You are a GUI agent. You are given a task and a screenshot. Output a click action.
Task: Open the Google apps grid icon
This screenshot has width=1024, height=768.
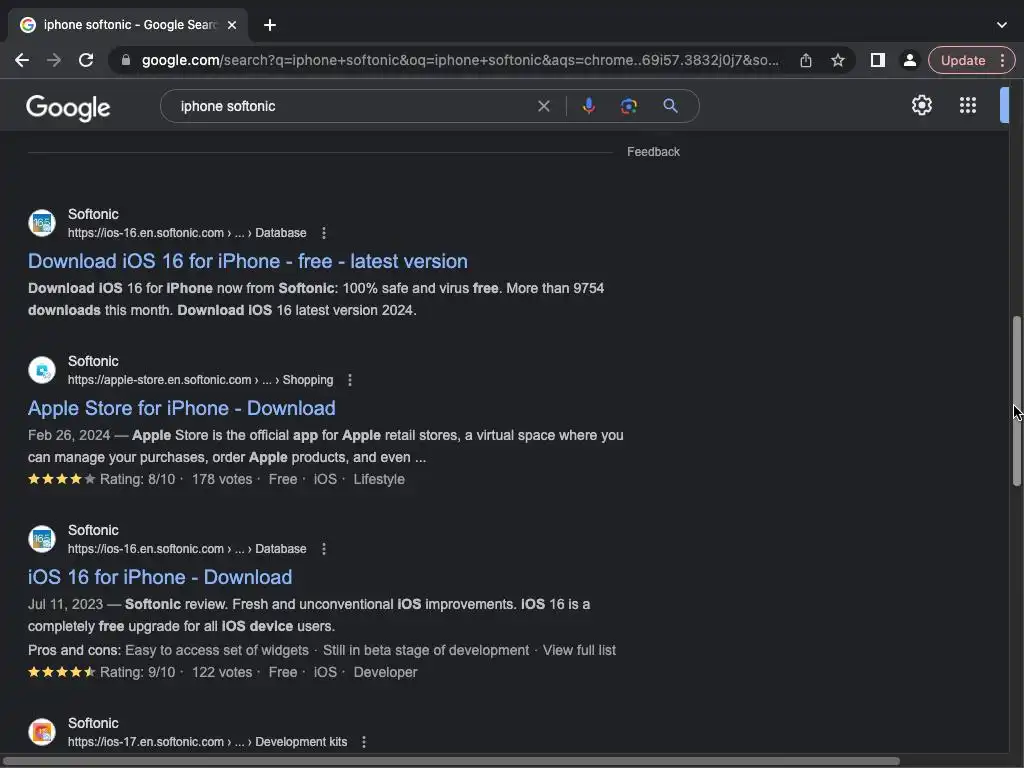pyautogui.click(x=968, y=105)
